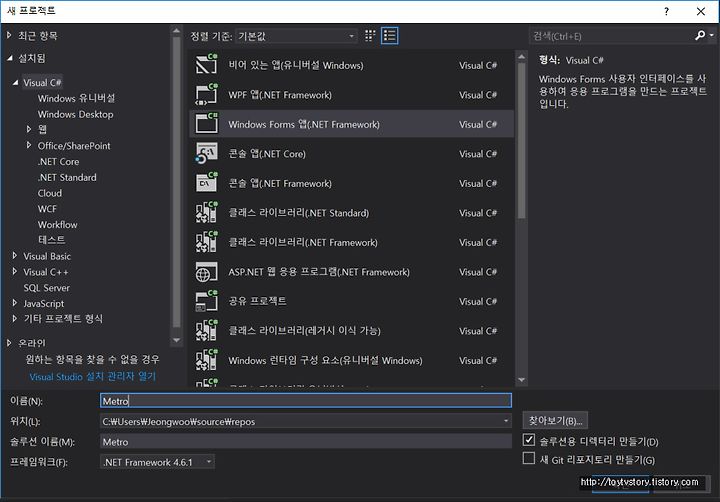Click the 검색(Ctrl+E) search box
The height and width of the screenshot is (502, 720).
click(613, 36)
